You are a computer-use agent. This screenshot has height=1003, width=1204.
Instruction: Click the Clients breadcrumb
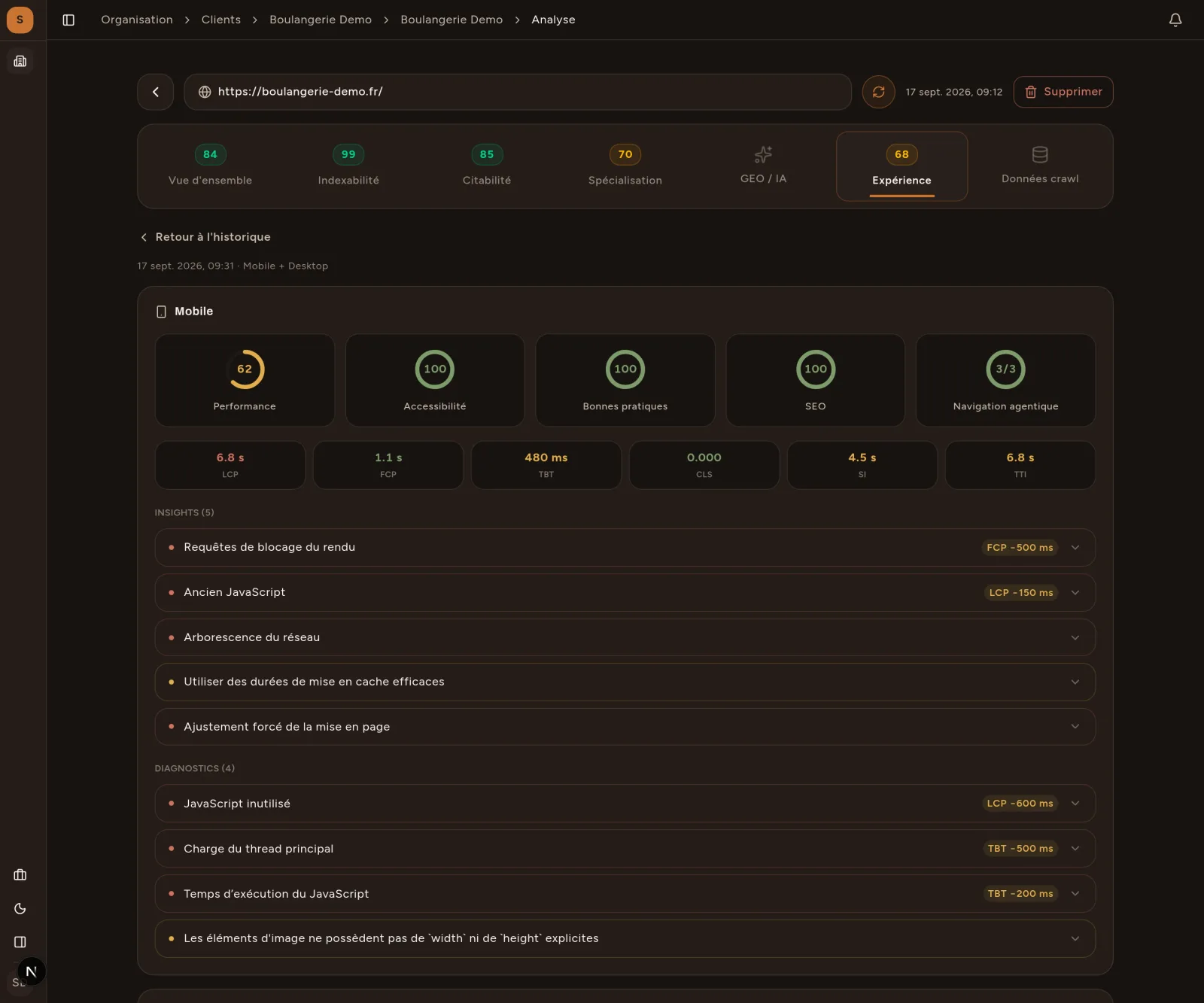click(221, 20)
